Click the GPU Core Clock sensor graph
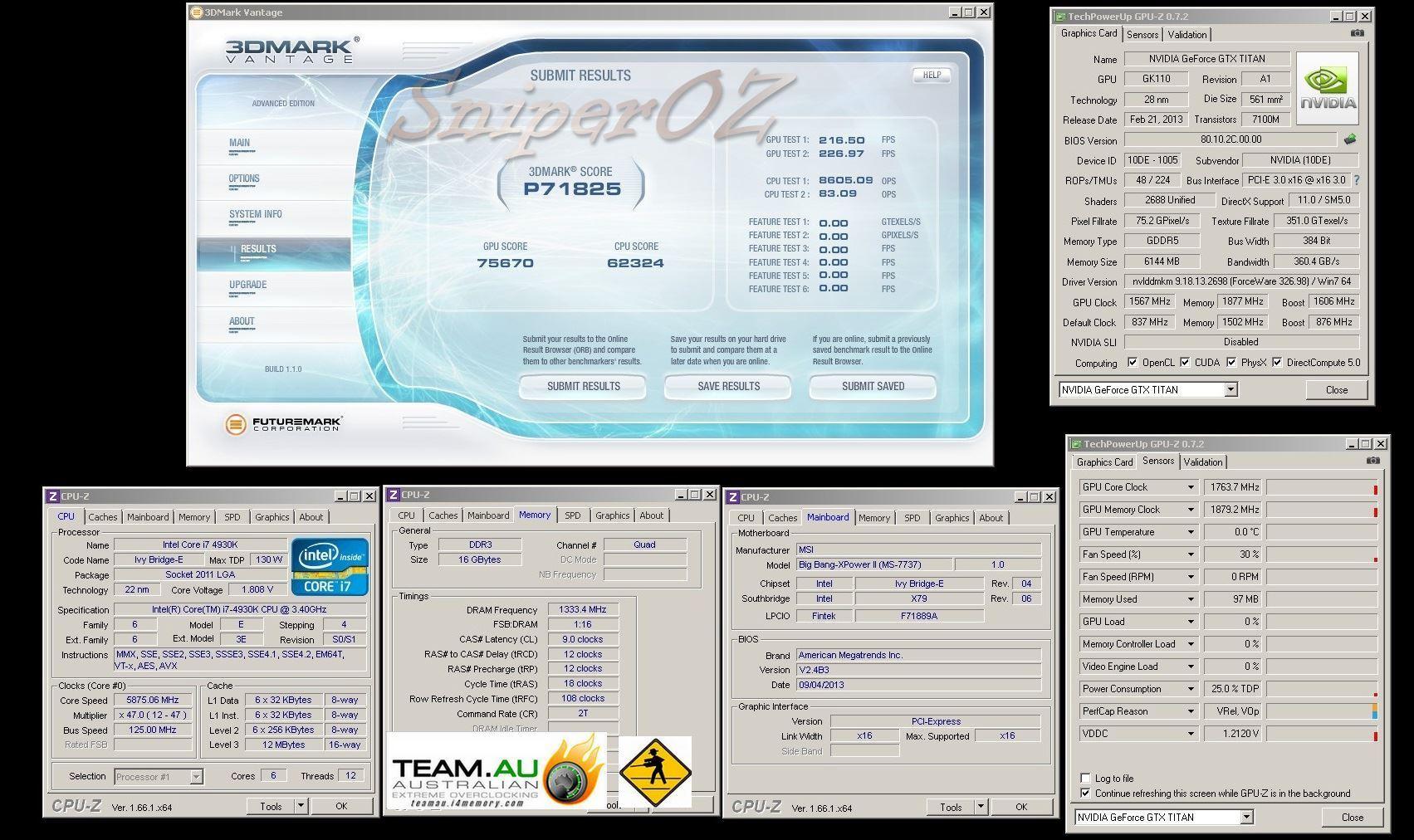This screenshot has height=840, width=1414. tap(1322, 487)
